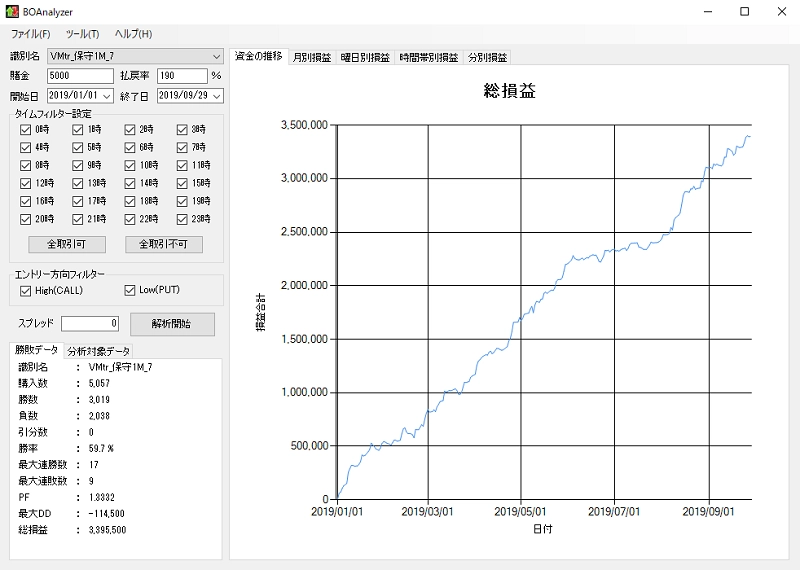
Task: Toggle the 22時 checkbox
Action: tap(130, 219)
